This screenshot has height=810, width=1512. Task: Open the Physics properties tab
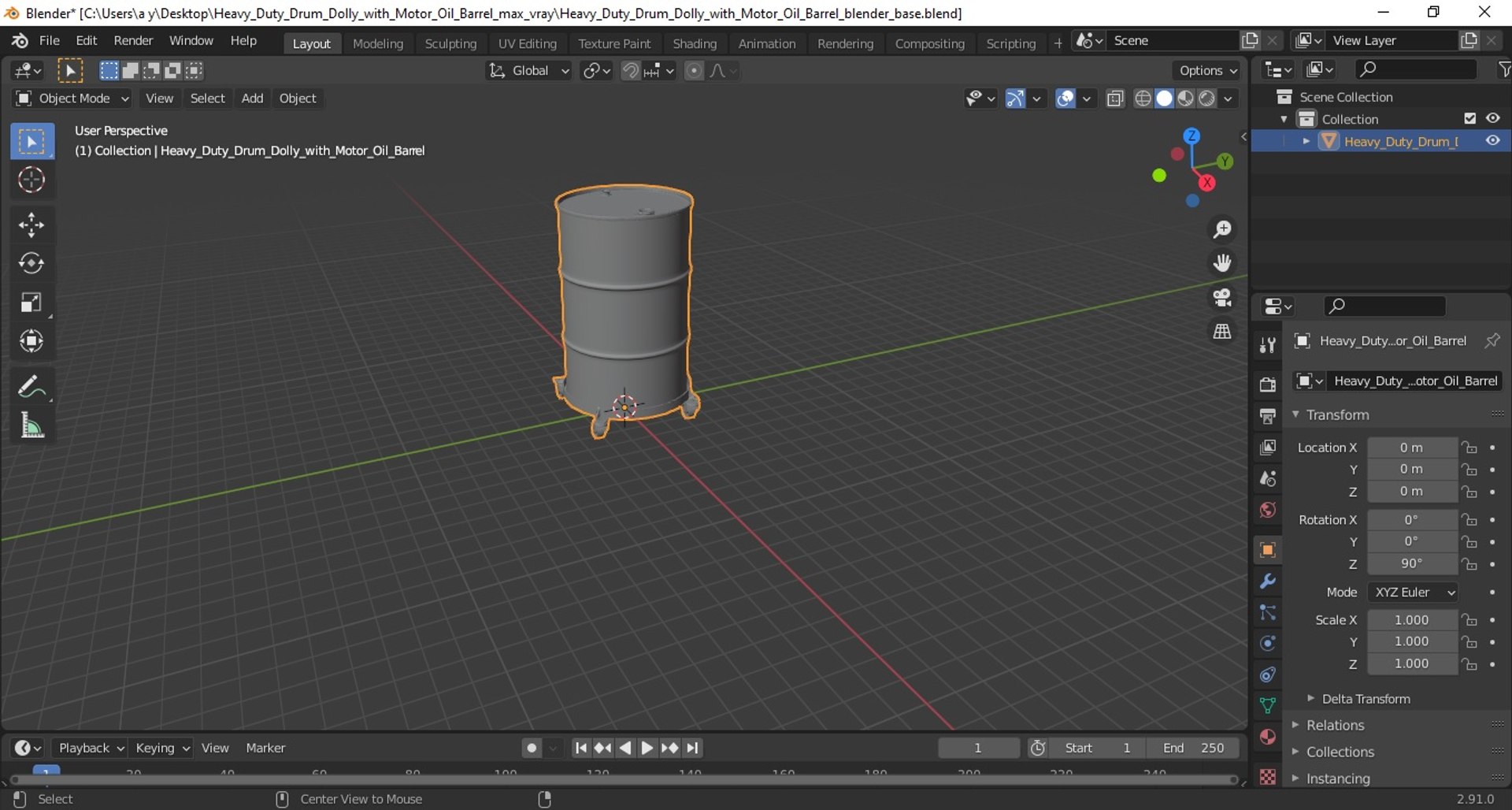1267,643
